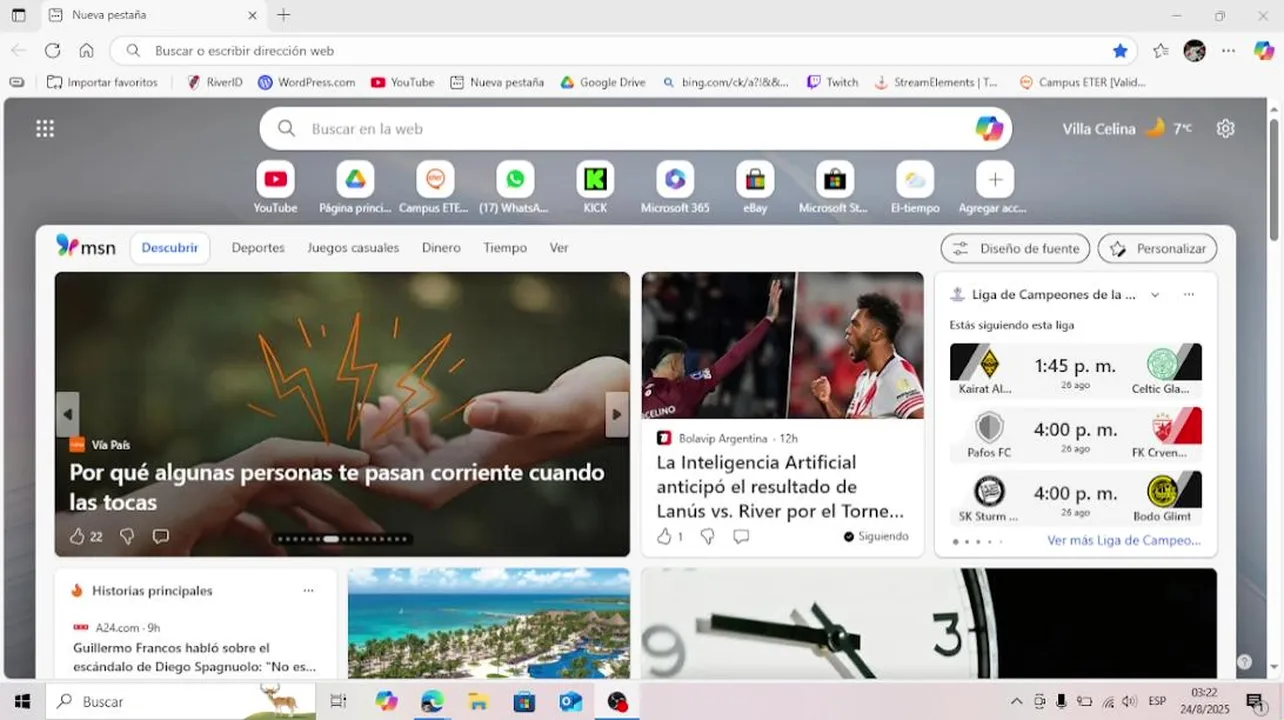Screen dimensions: 1284x720
Task: Switch to the Descubrir tab
Action: (170, 248)
